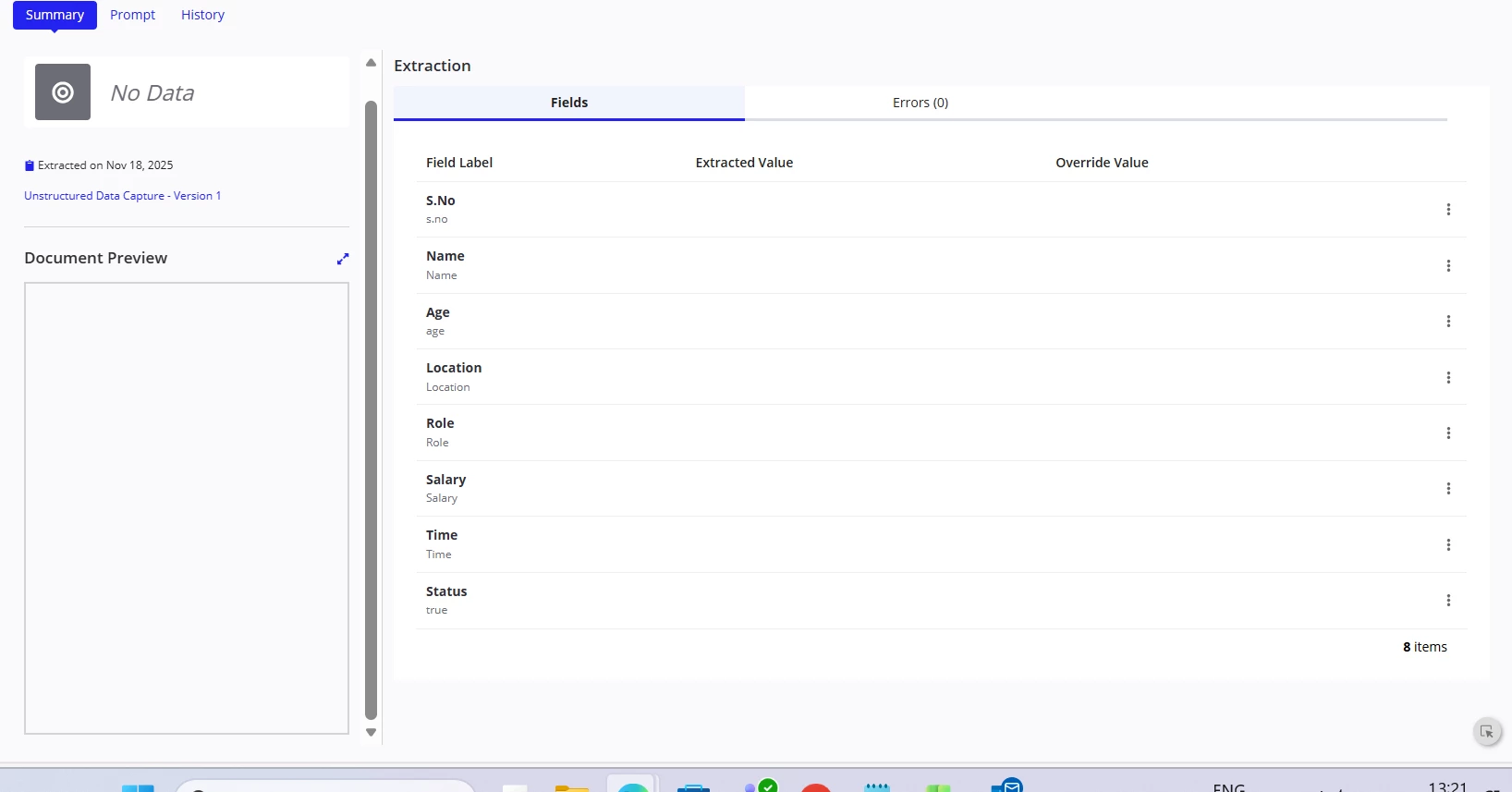Viewport: 1512px width, 792px height.
Task: Click the Override Value column header
Action: point(1102,163)
